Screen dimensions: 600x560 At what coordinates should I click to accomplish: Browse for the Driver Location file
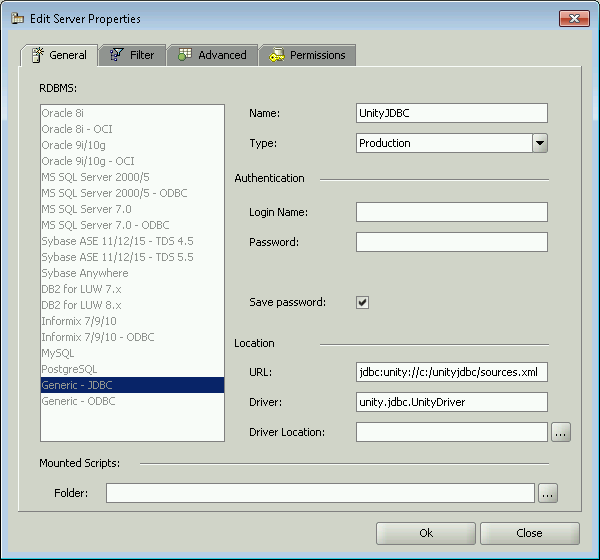point(561,432)
